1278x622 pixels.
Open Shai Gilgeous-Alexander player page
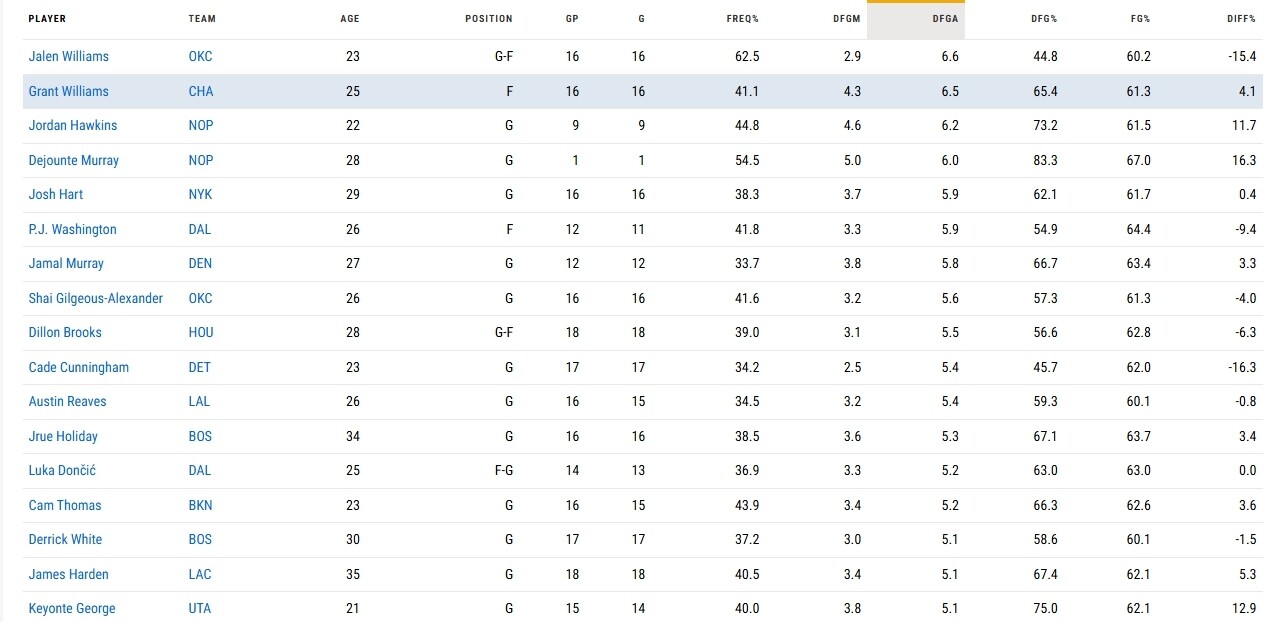(x=96, y=298)
